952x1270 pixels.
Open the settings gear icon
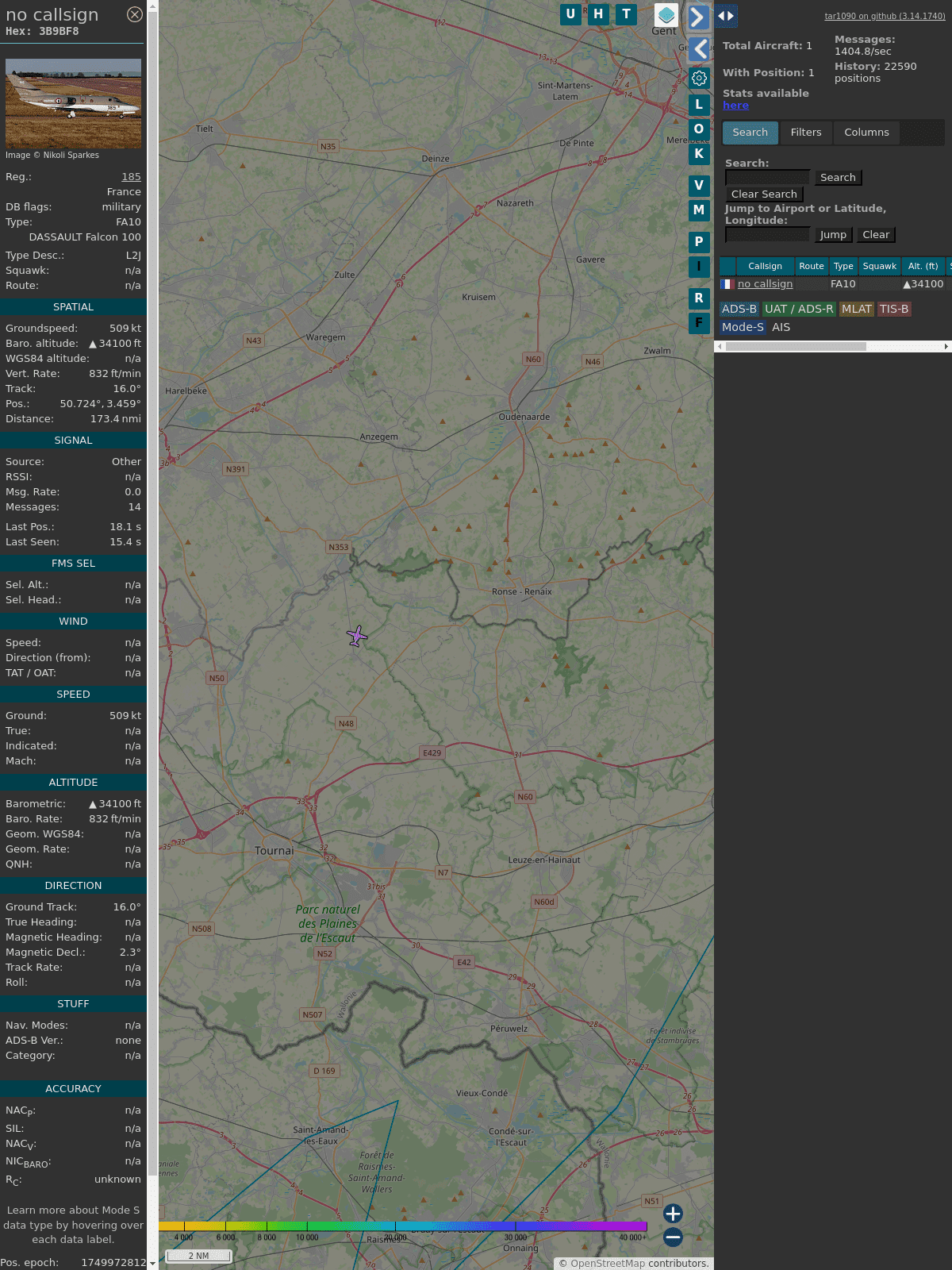tap(699, 78)
